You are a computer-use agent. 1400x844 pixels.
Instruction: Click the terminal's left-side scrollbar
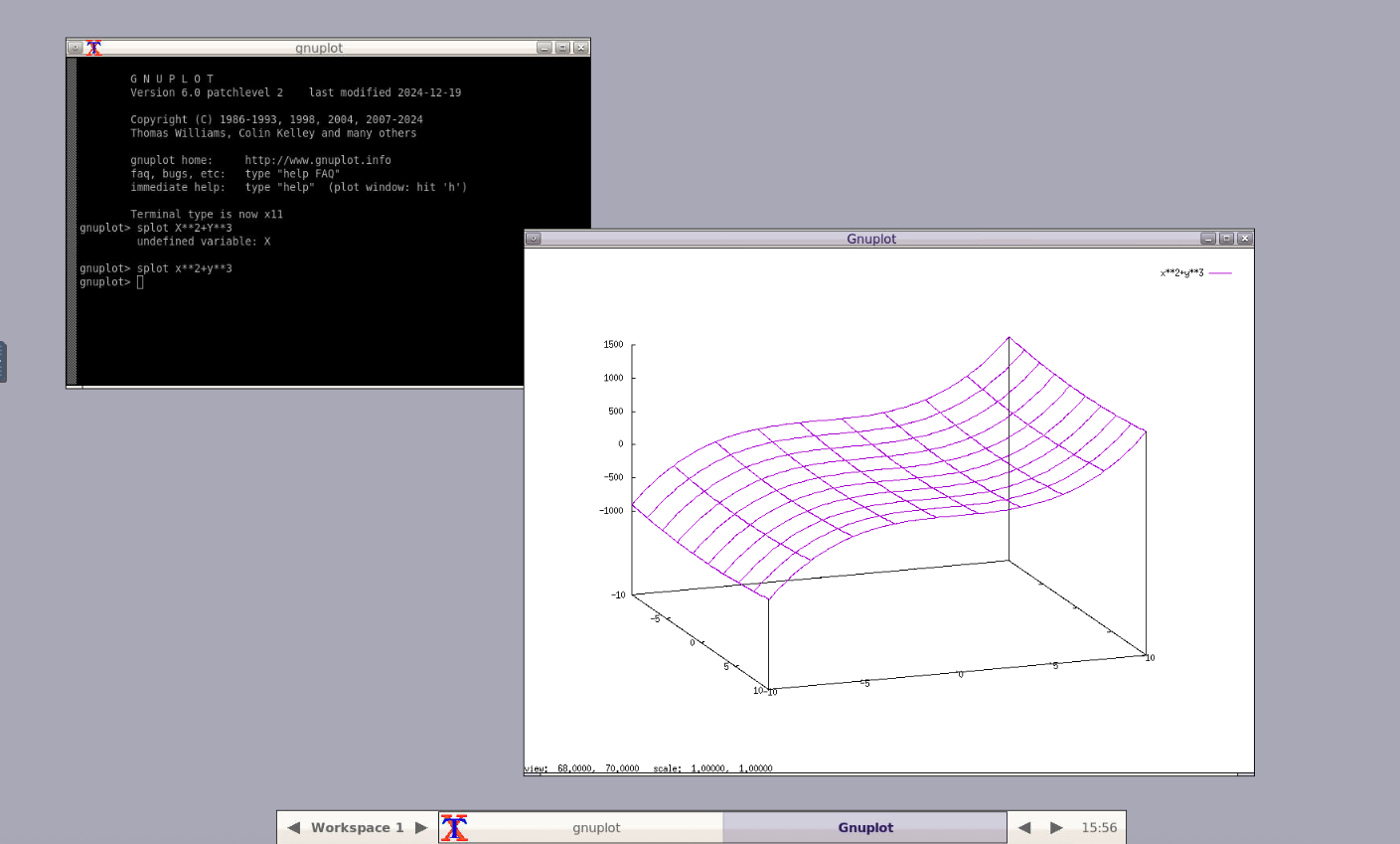[72, 221]
